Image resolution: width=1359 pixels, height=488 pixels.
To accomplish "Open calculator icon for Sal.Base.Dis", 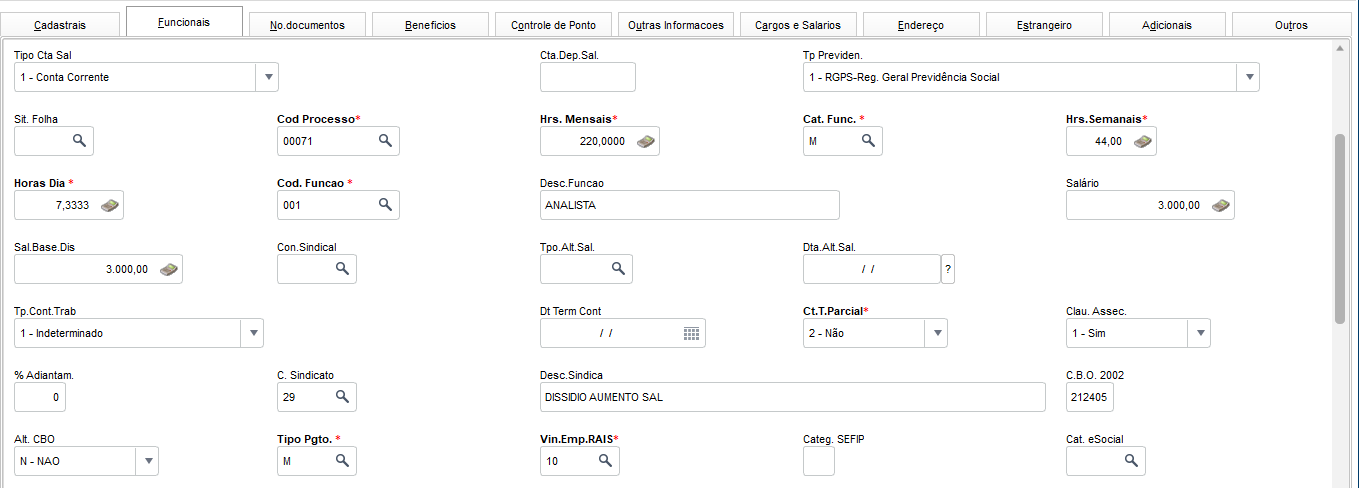I will pyautogui.click(x=169, y=269).
